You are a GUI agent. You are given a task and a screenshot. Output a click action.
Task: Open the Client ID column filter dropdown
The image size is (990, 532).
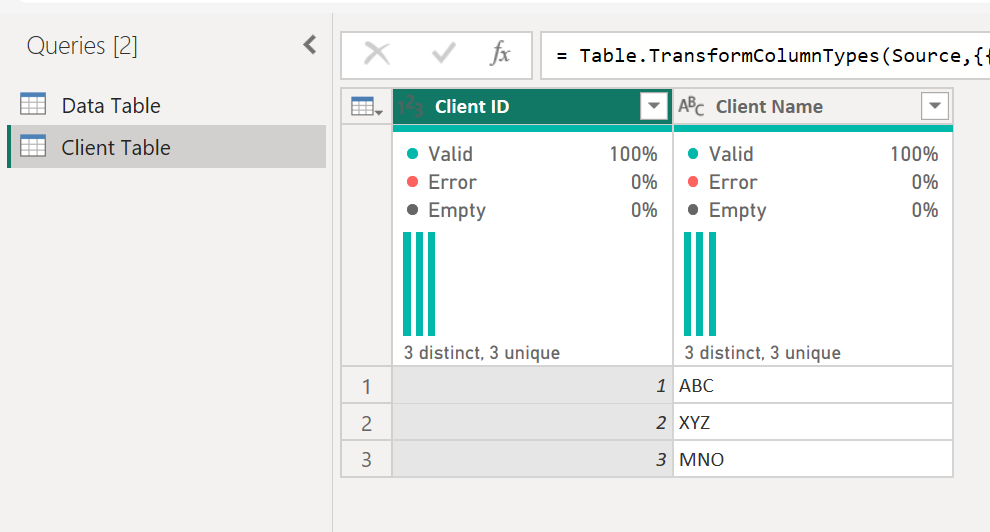click(x=653, y=106)
